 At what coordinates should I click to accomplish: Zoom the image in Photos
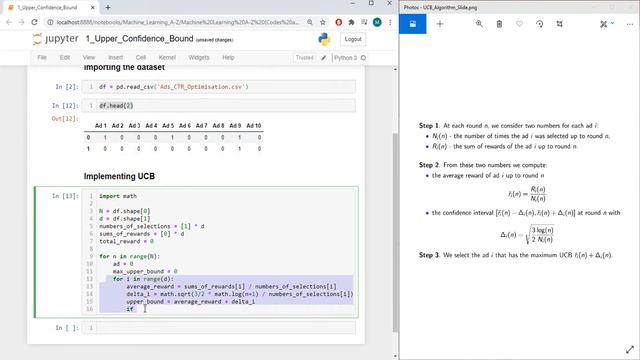[x=479, y=24]
